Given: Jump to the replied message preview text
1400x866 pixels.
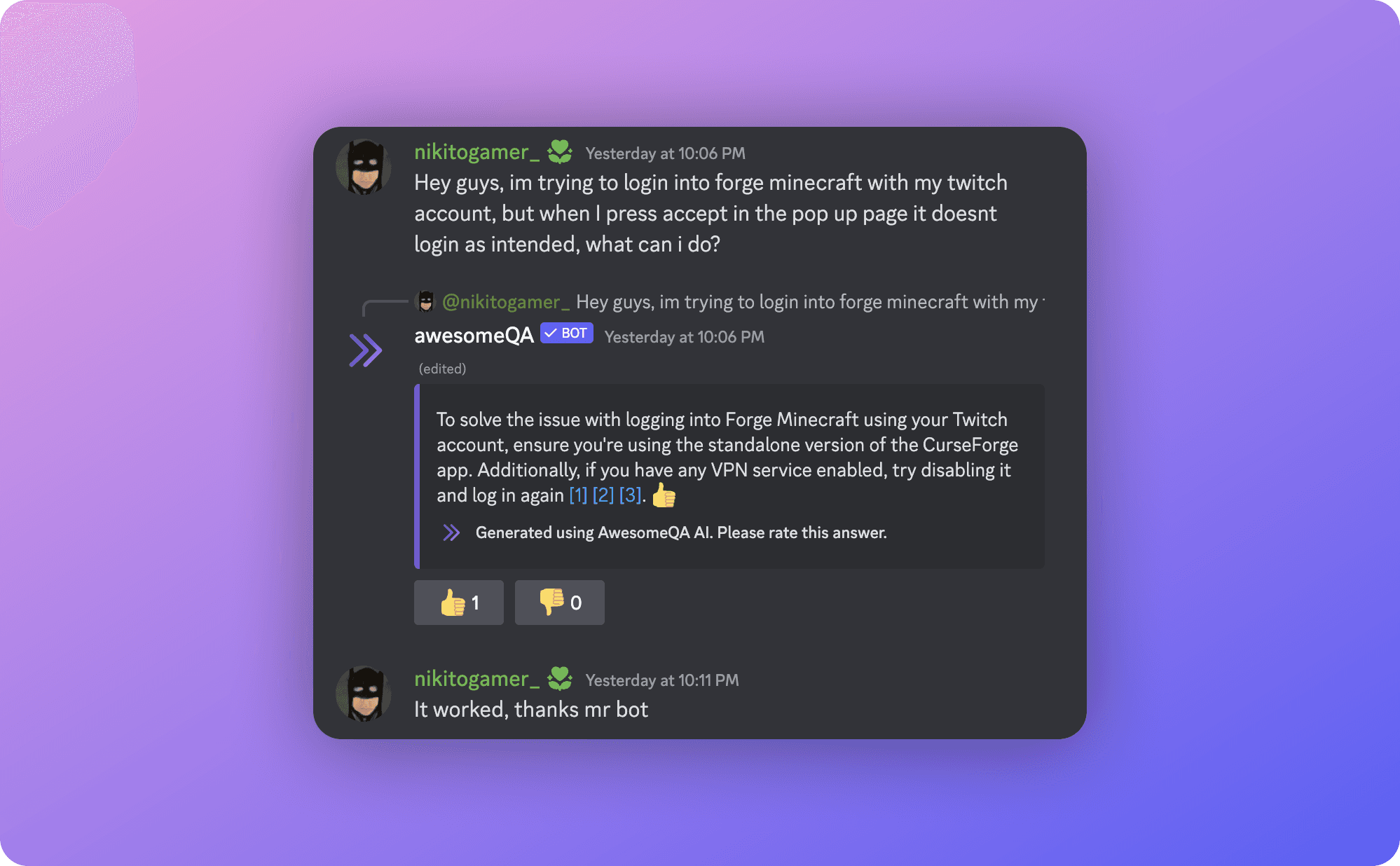Looking at the screenshot, I should (x=807, y=302).
